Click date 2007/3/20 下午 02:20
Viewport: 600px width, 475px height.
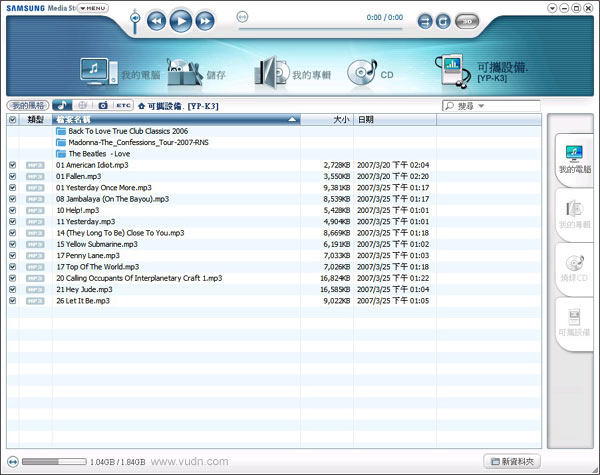[393, 176]
